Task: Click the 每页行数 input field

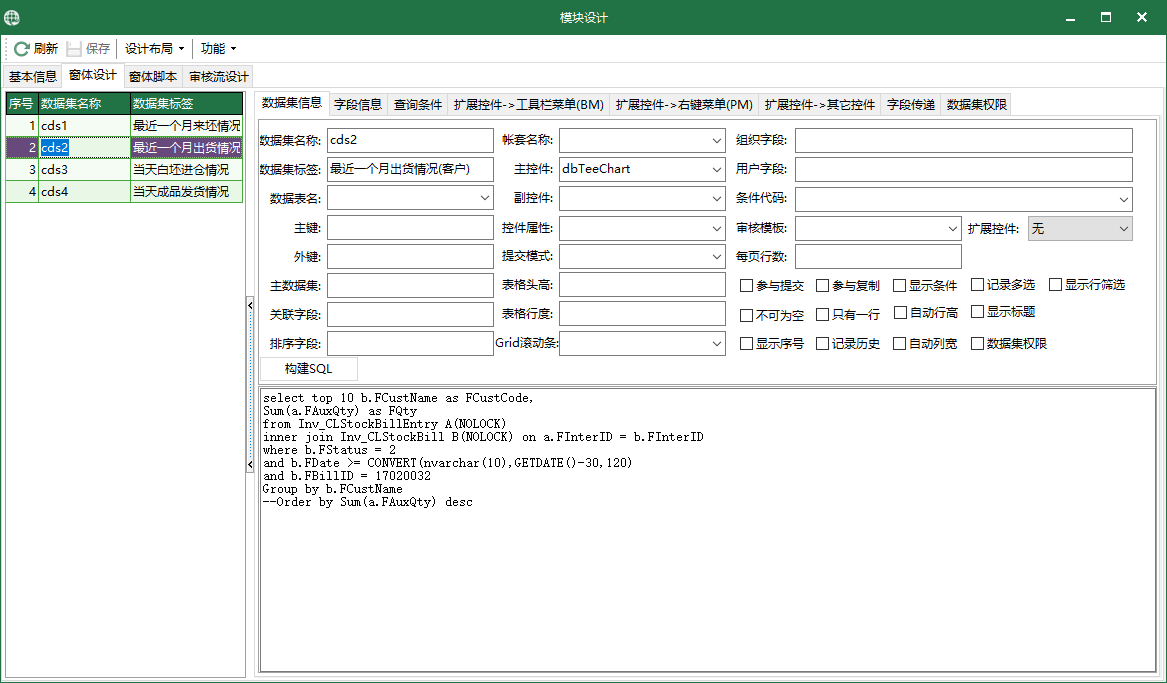Action: [x=878, y=257]
